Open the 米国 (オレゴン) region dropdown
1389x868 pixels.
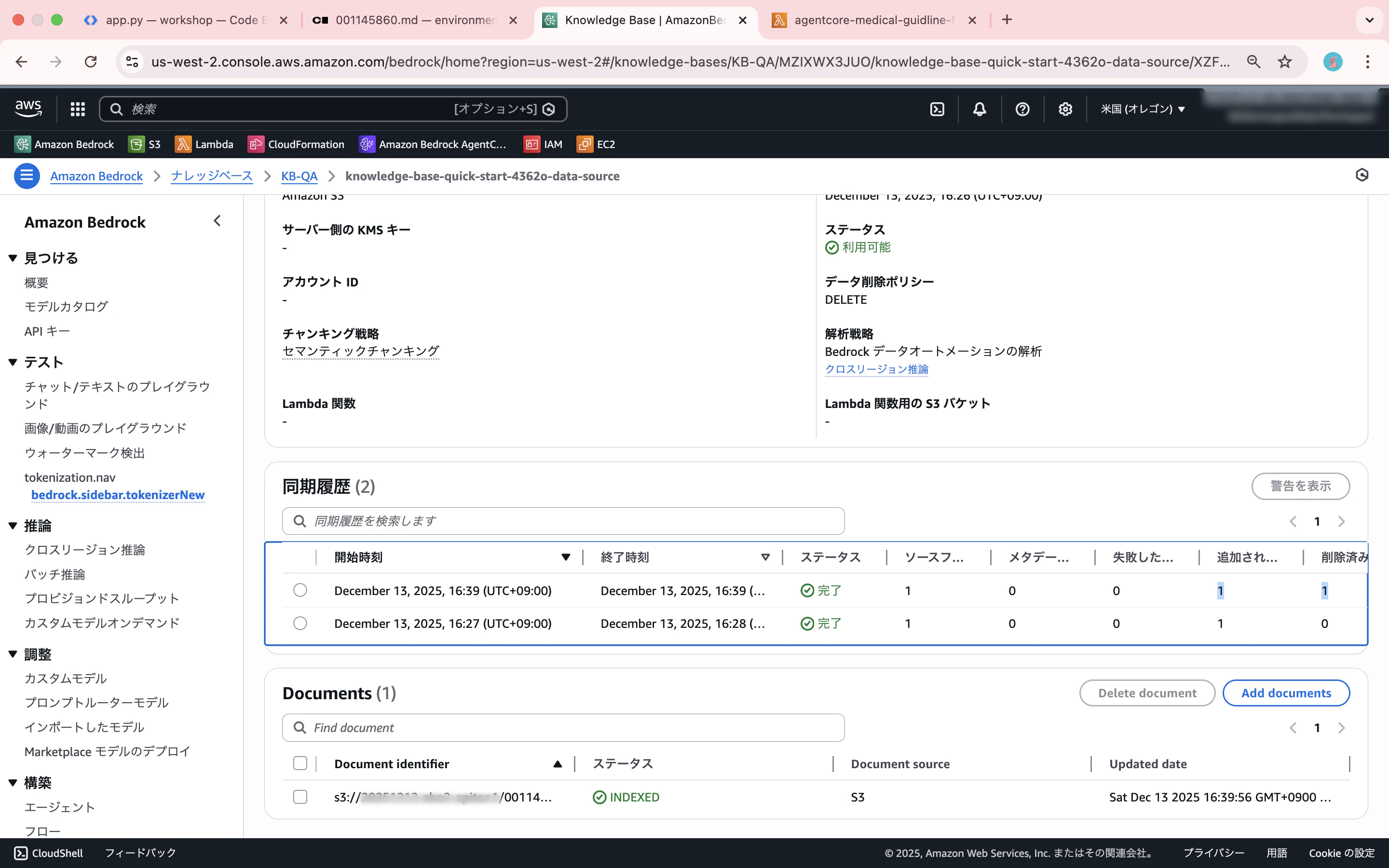click(1143, 109)
